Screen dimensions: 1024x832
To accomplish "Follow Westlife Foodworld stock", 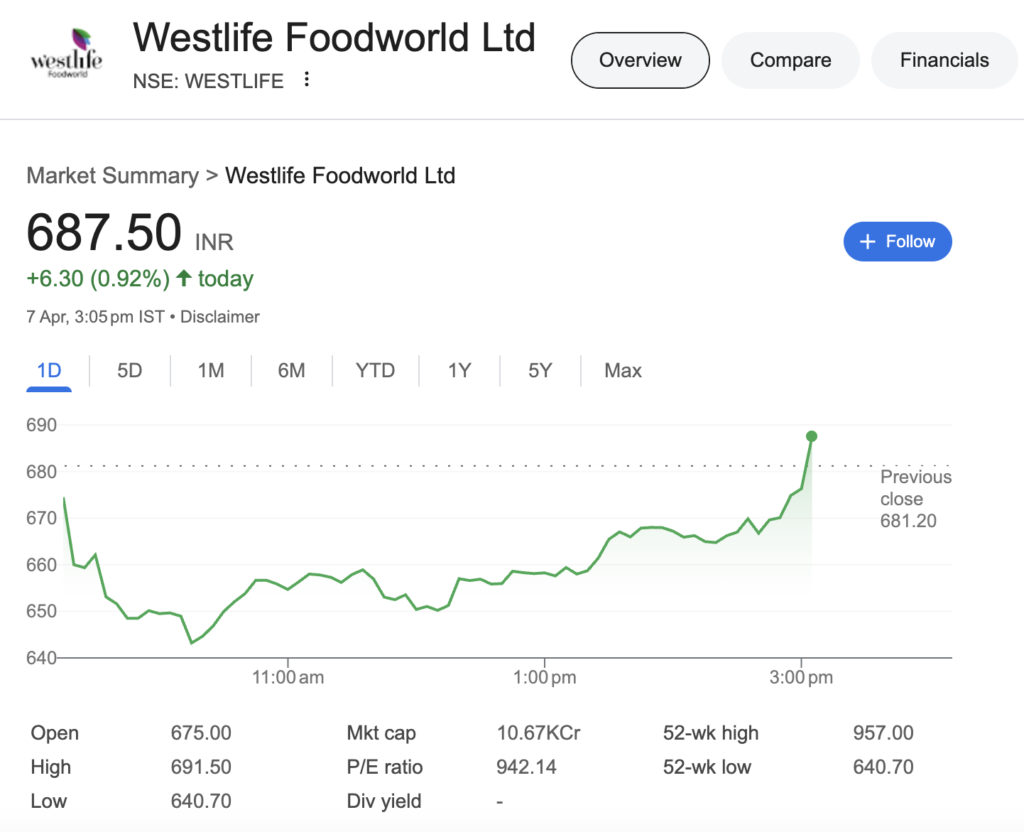I will [x=897, y=242].
